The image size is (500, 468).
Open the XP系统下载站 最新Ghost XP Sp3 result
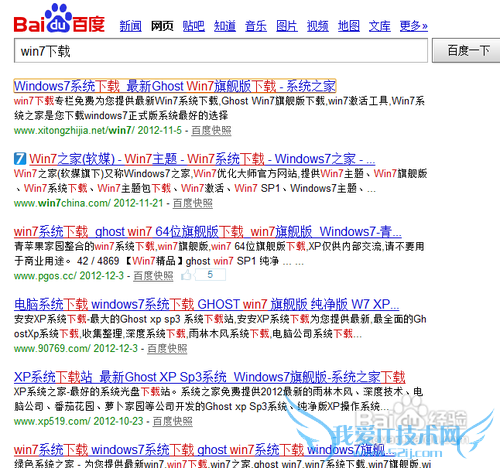[209, 377]
